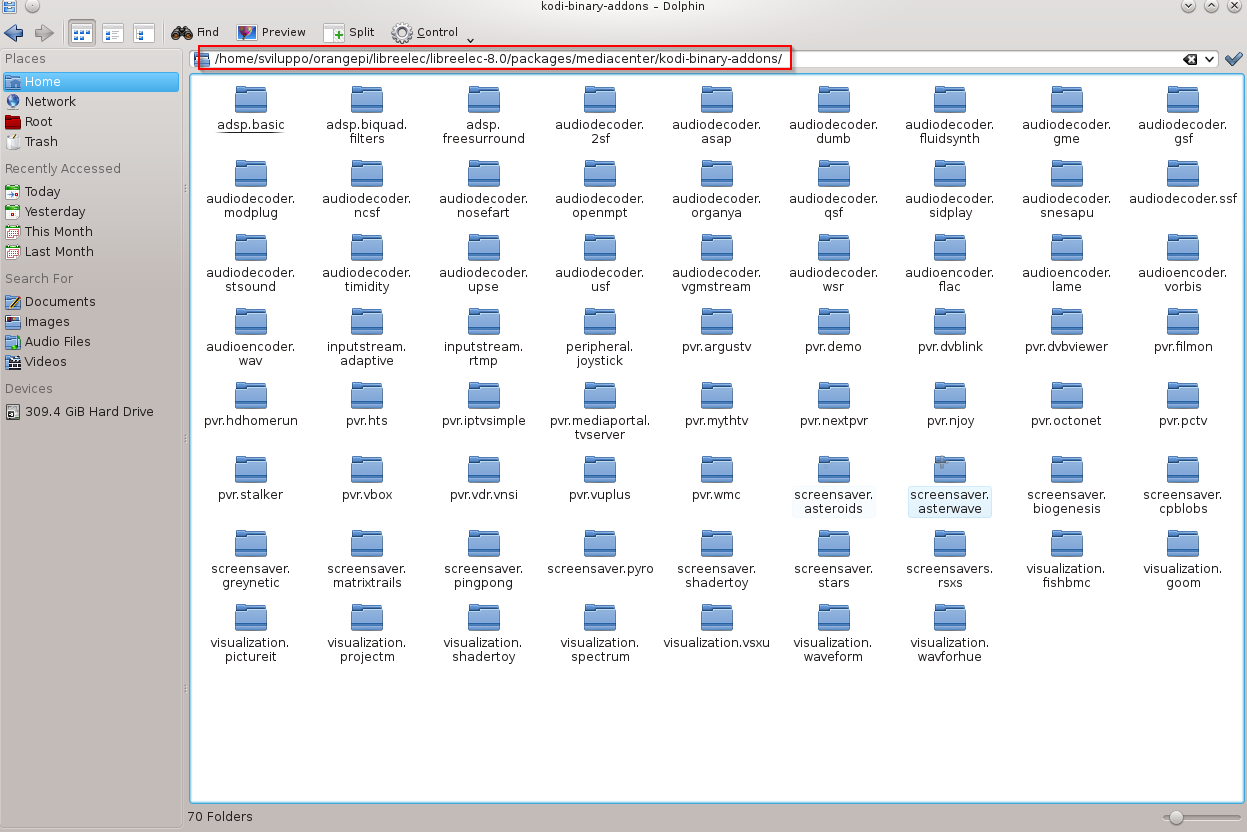
Task: Select Videos under Search For
Action: pyautogui.click(x=46, y=361)
